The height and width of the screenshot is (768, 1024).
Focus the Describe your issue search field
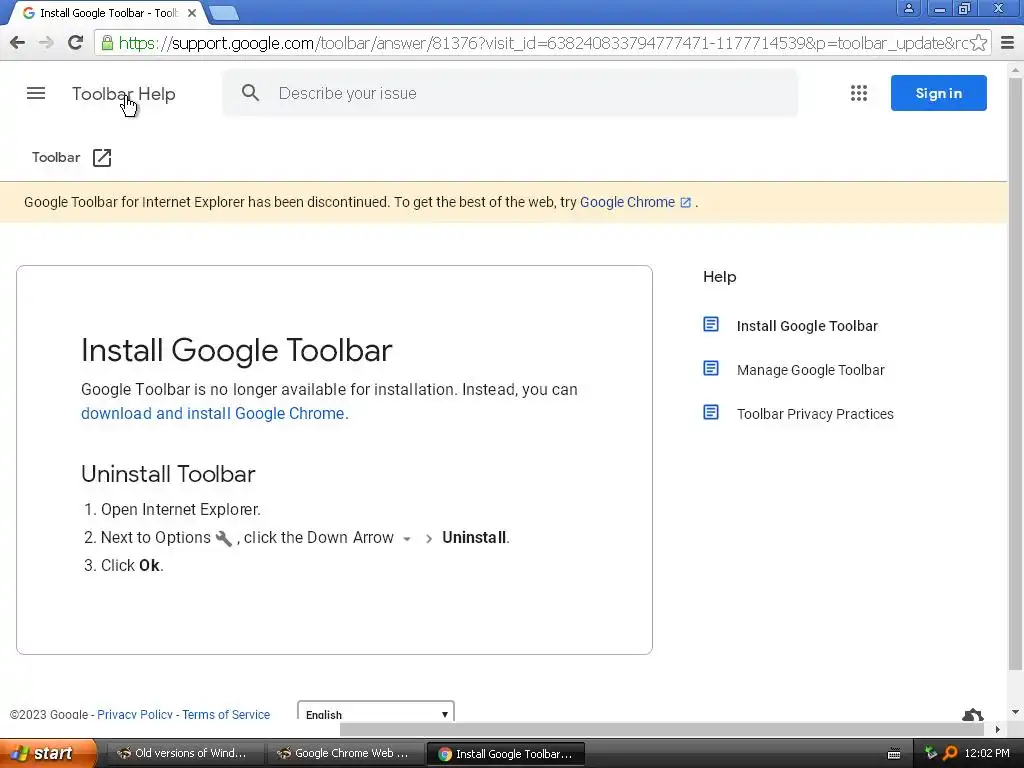[x=510, y=93]
